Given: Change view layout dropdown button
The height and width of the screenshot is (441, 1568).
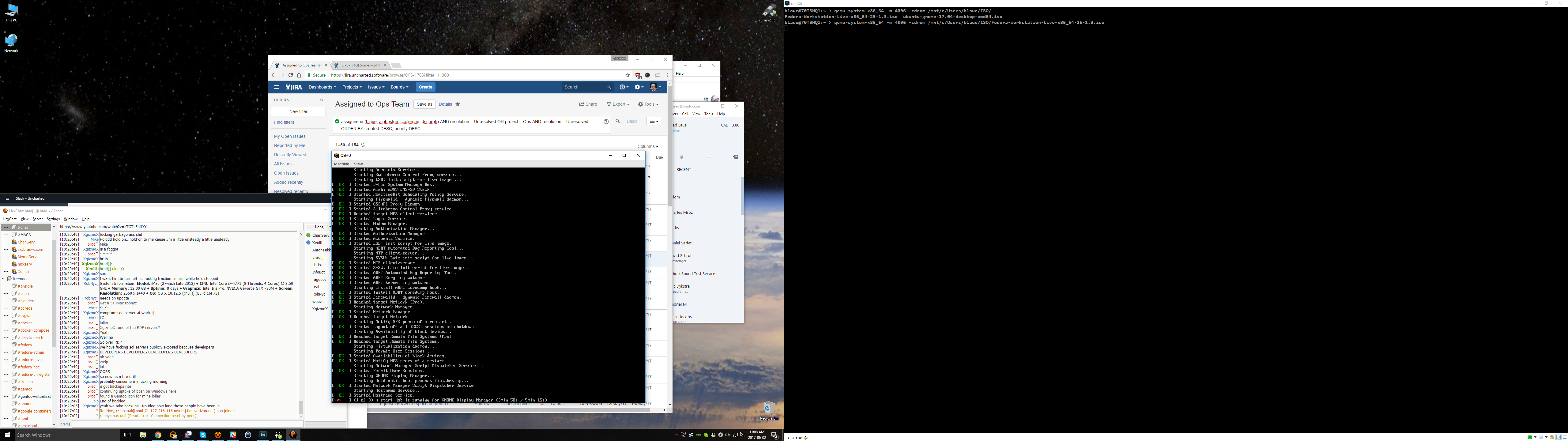Looking at the screenshot, I should tap(654, 121).
